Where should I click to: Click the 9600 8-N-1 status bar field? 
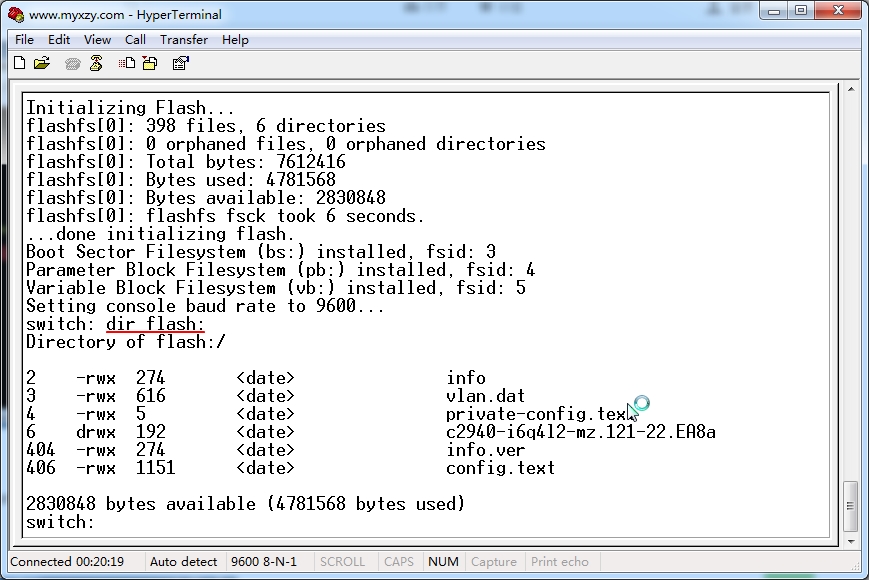[x=263, y=562]
